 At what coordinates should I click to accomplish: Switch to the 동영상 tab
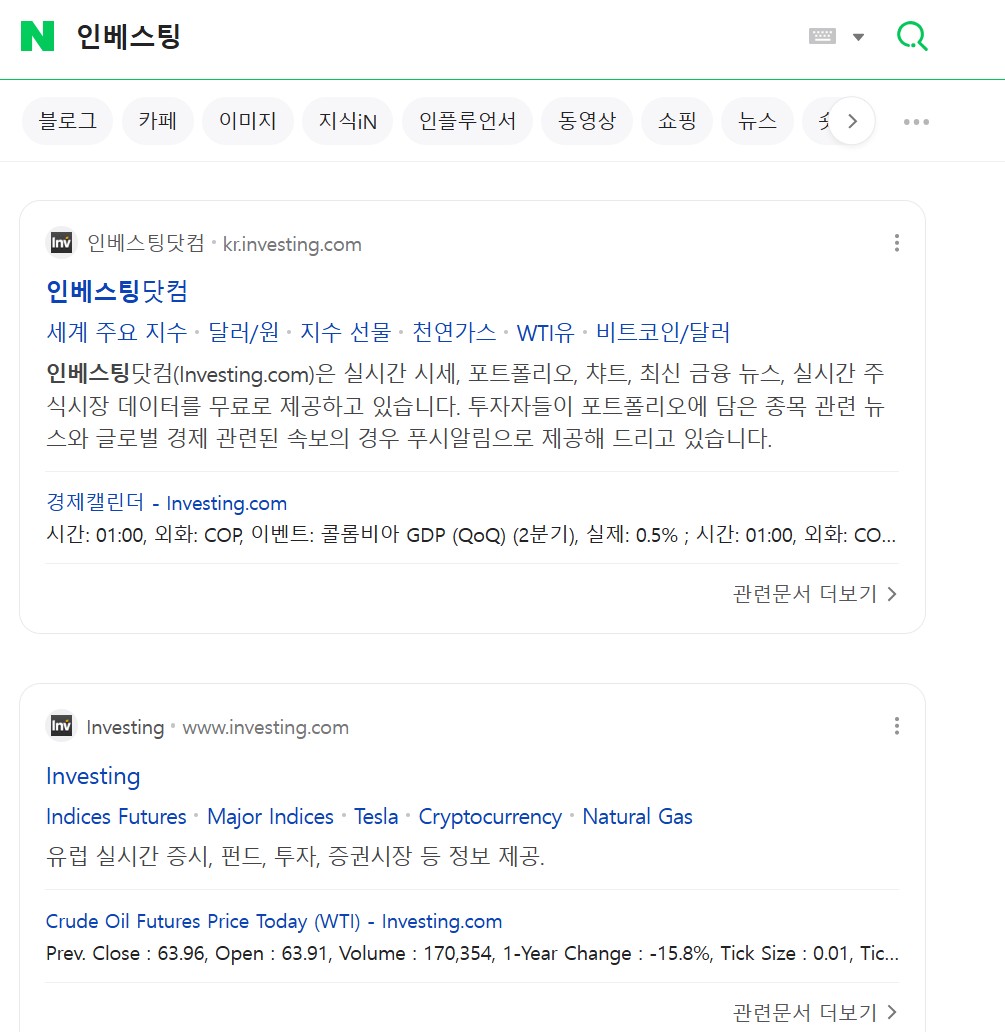[587, 121]
